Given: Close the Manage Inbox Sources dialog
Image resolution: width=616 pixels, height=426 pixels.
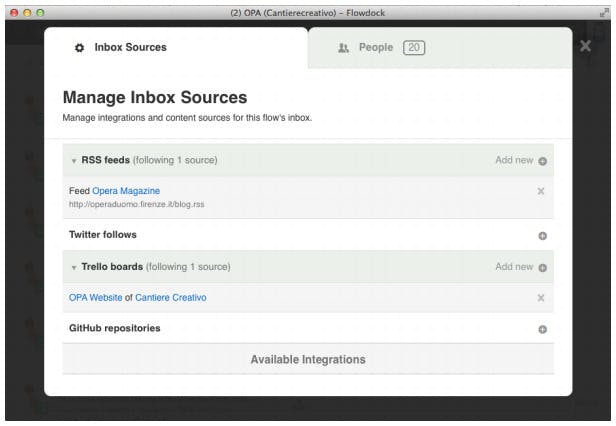Looking at the screenshot, I should (x=585, y=46).
